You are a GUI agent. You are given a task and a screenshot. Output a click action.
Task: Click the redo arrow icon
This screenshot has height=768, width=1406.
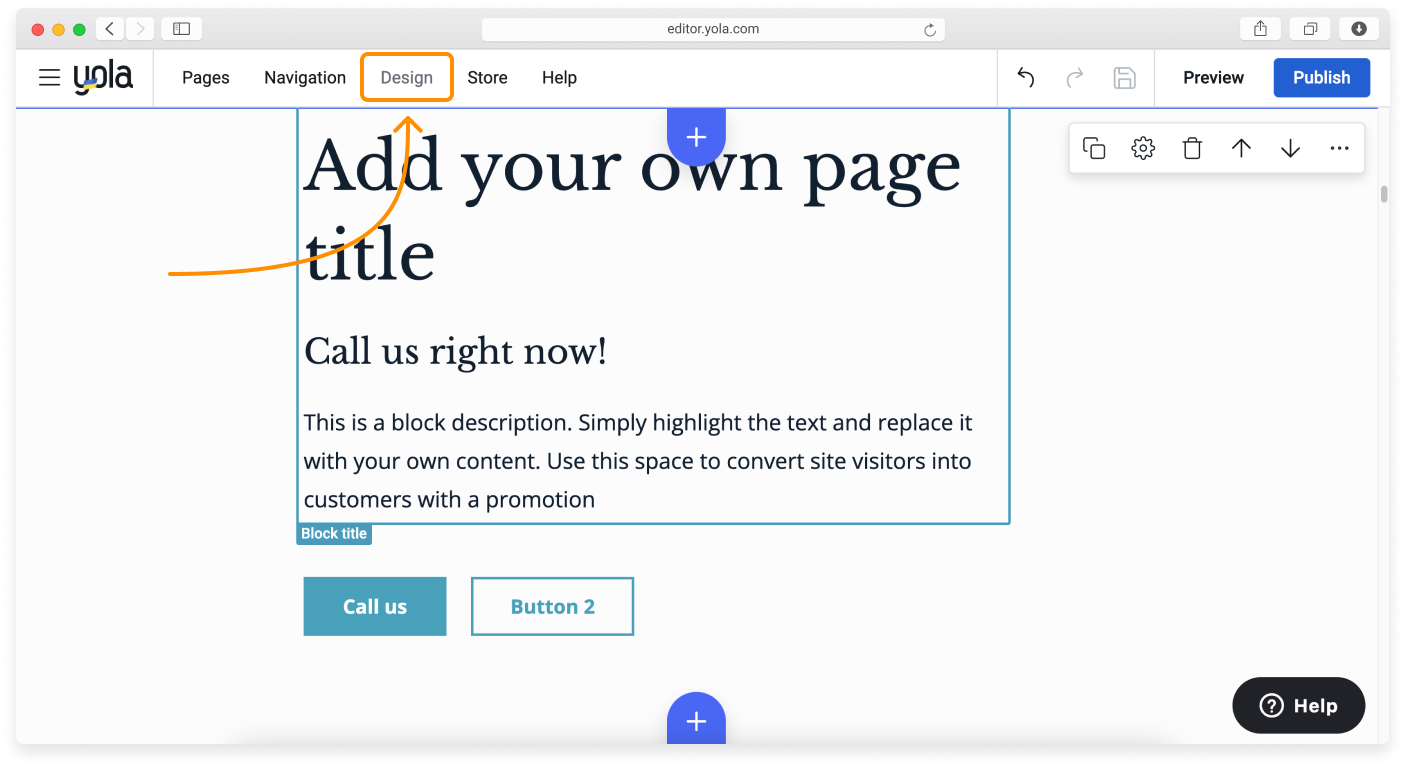click(x=1075, y=78)
